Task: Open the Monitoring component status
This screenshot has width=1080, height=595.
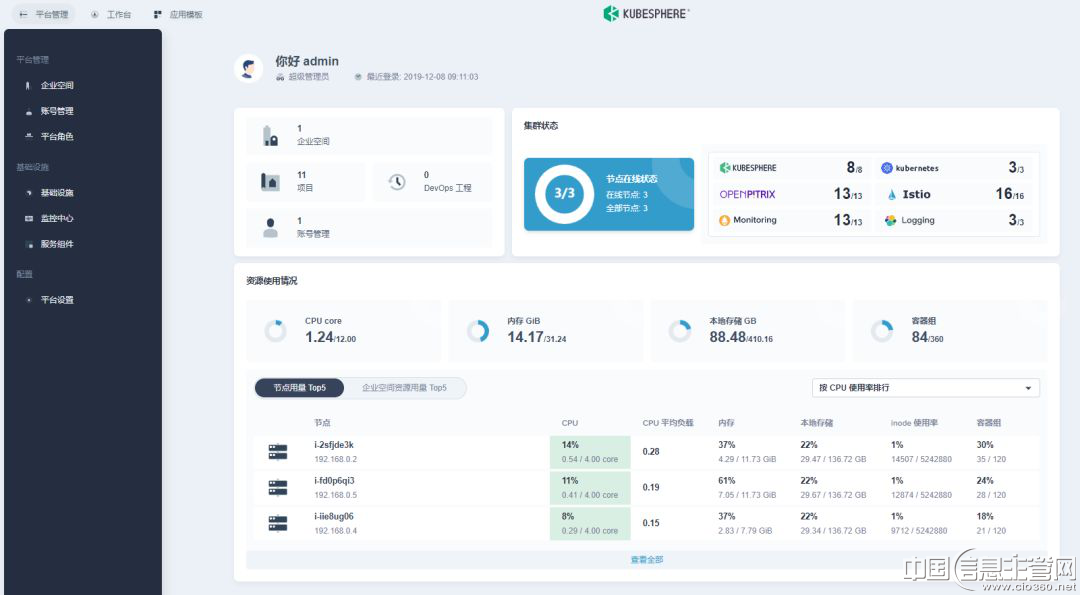Action: (x=791, y=220)
